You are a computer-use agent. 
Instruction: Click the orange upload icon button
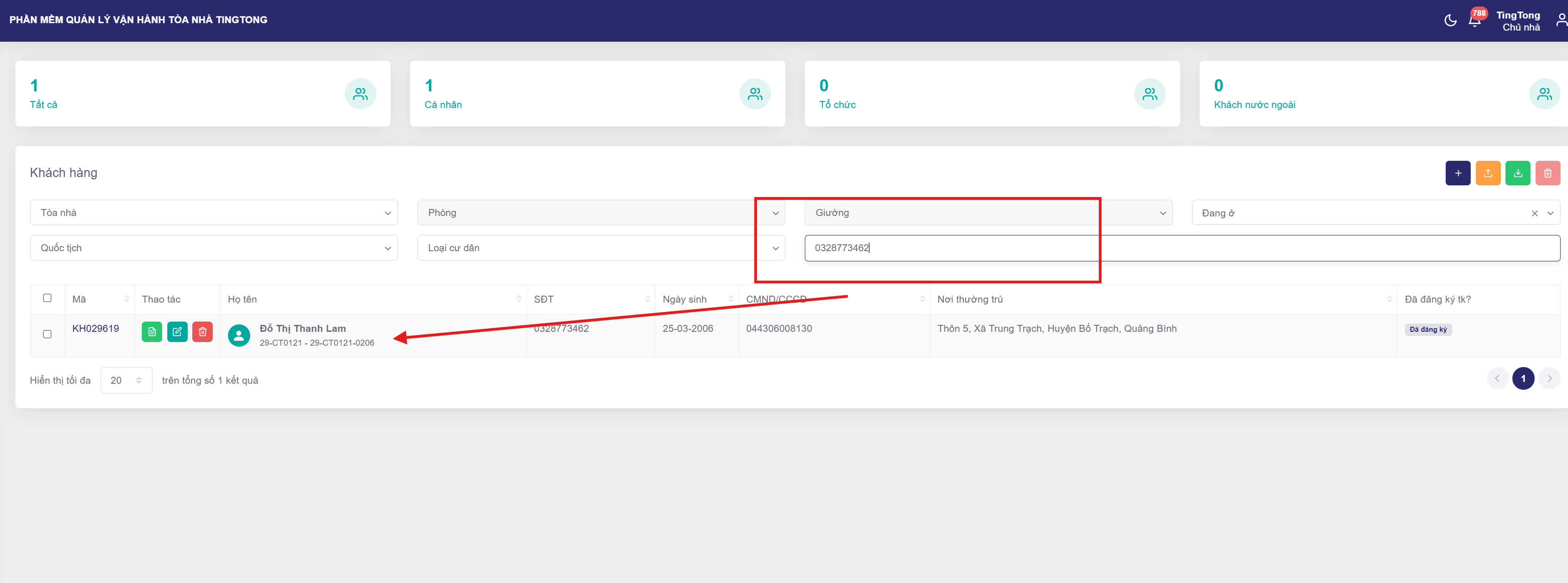1488,173
